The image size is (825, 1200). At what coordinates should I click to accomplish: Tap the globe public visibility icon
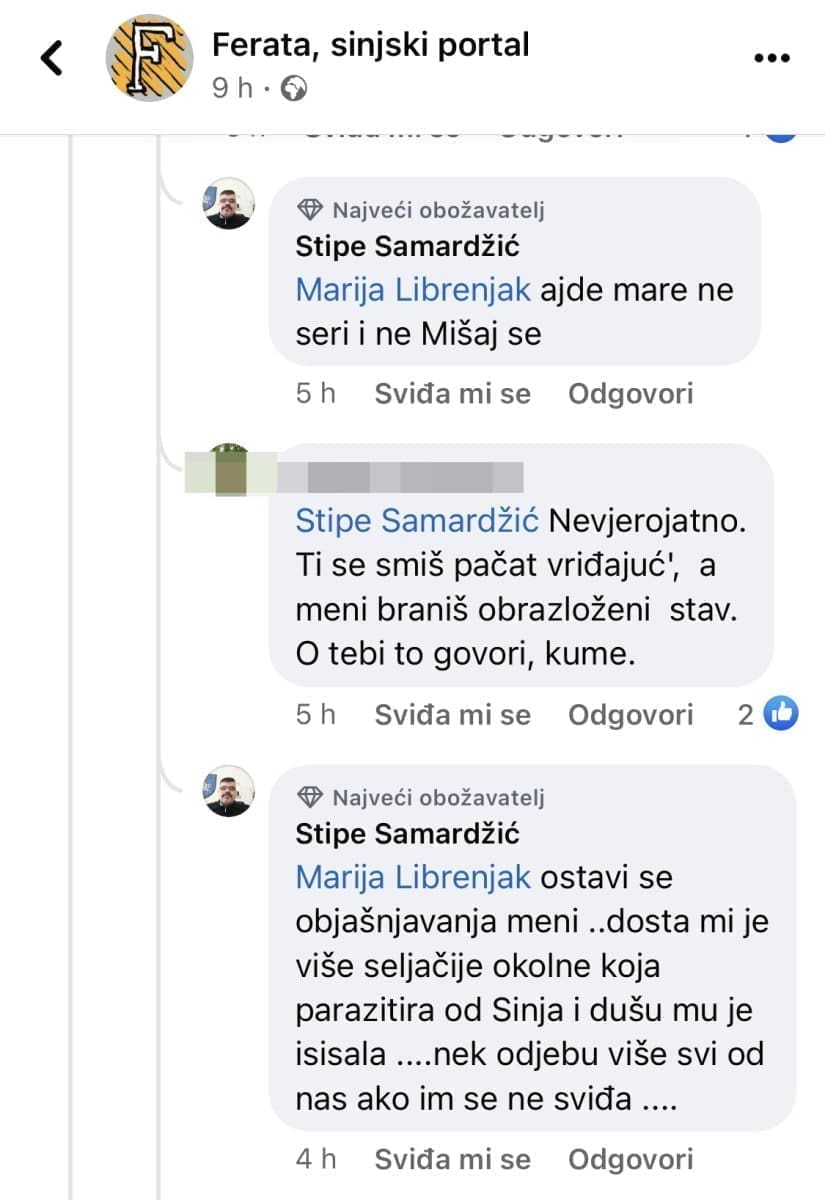tap(294, 89)
